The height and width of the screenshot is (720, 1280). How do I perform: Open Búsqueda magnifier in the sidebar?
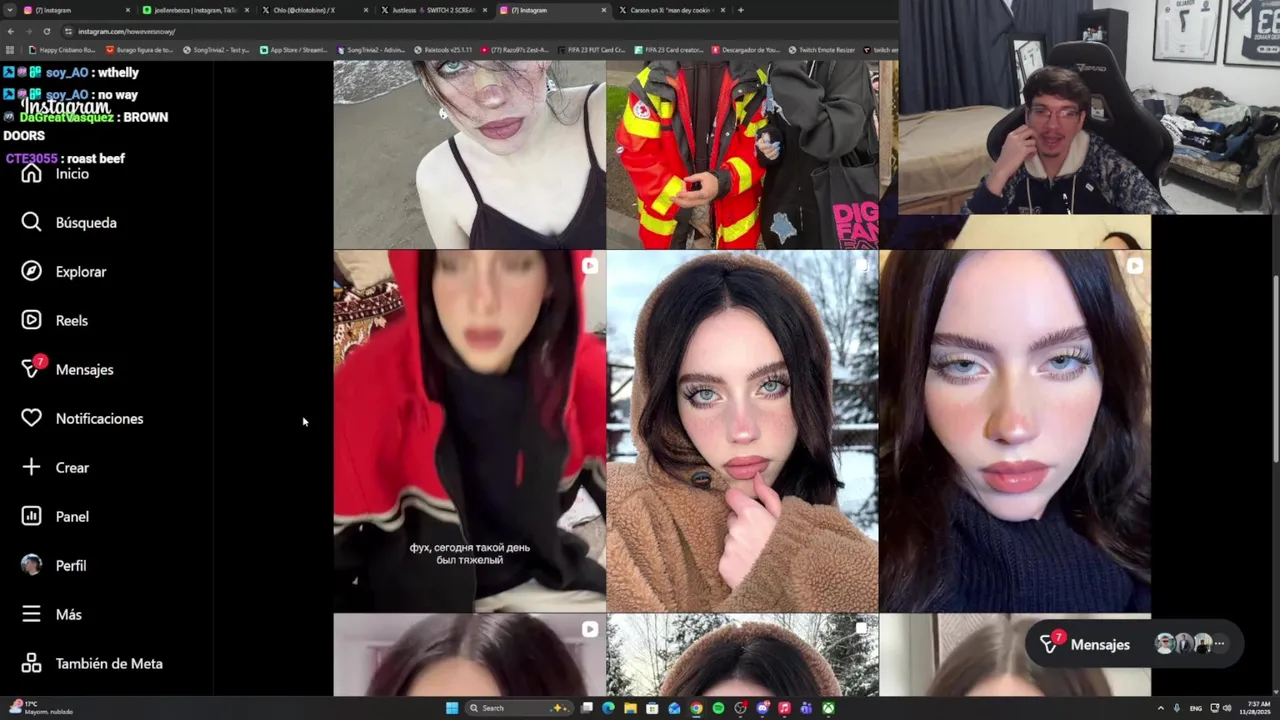point(31,222)
